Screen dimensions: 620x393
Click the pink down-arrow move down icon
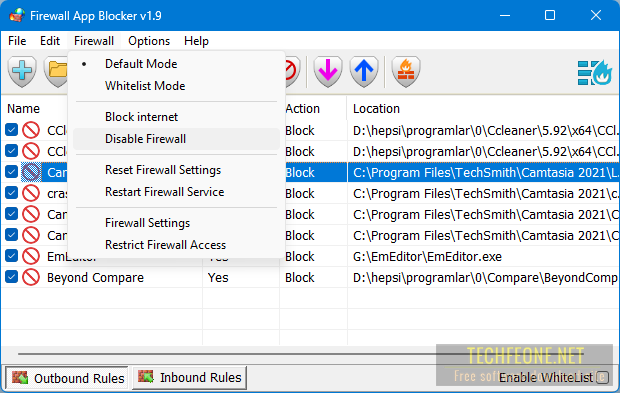(328, 71)
